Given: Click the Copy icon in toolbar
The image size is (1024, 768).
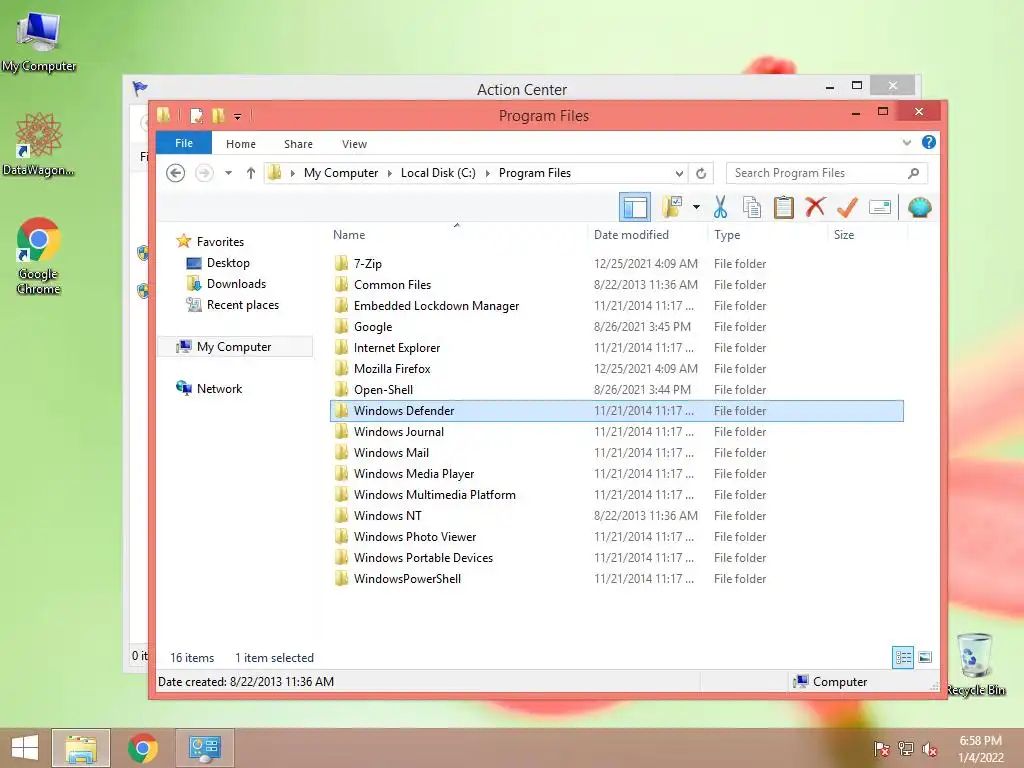Looking at the screenshot, I should pyautogui.click(x=752, y=208).
